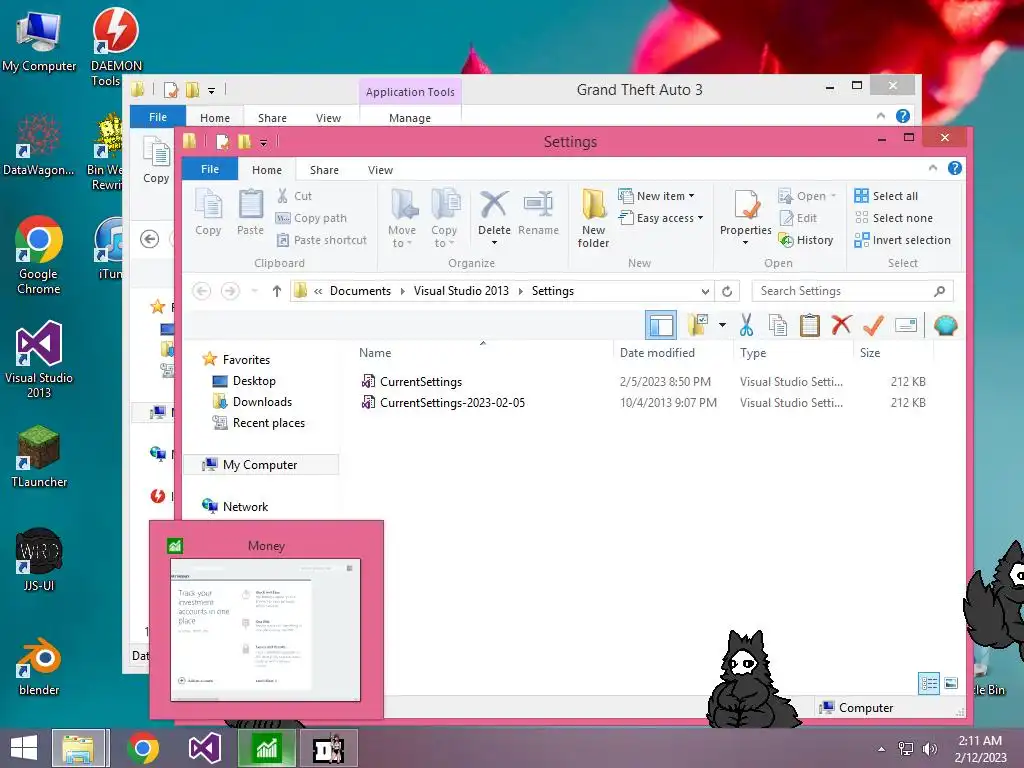Screen dimensions: 1024x768
Task: Select CurrentSettings-2023-02-05 file
Action: click(x=452, y=403)
